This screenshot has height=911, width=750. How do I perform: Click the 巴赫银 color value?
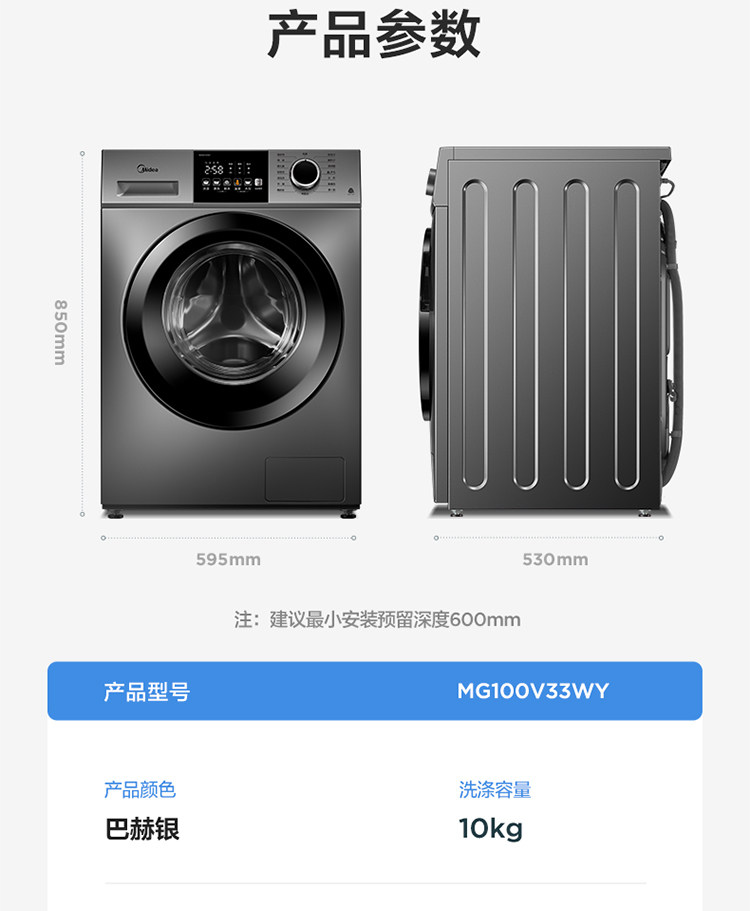pyautogui.click(x=142, y=828)
